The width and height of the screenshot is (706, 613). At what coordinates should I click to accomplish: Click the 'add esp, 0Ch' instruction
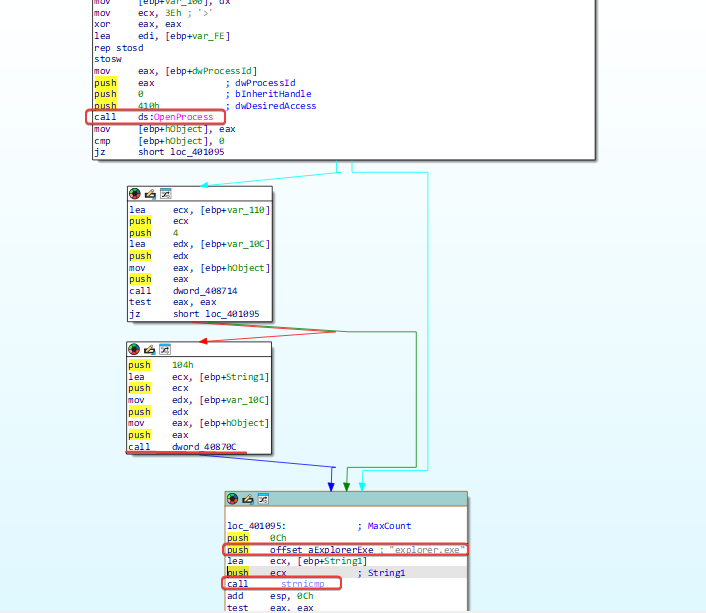point(270,596)
